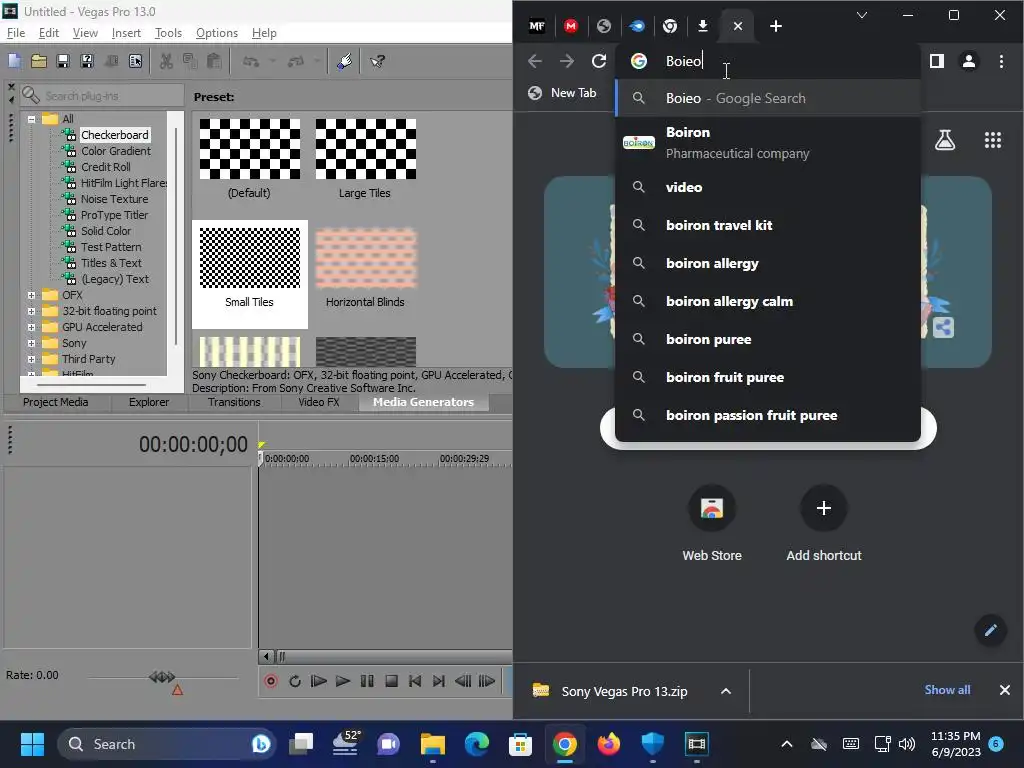The height and width of the screenshot is (768, 1024).
Task: Click Show all downloads link
Action: 947,690
